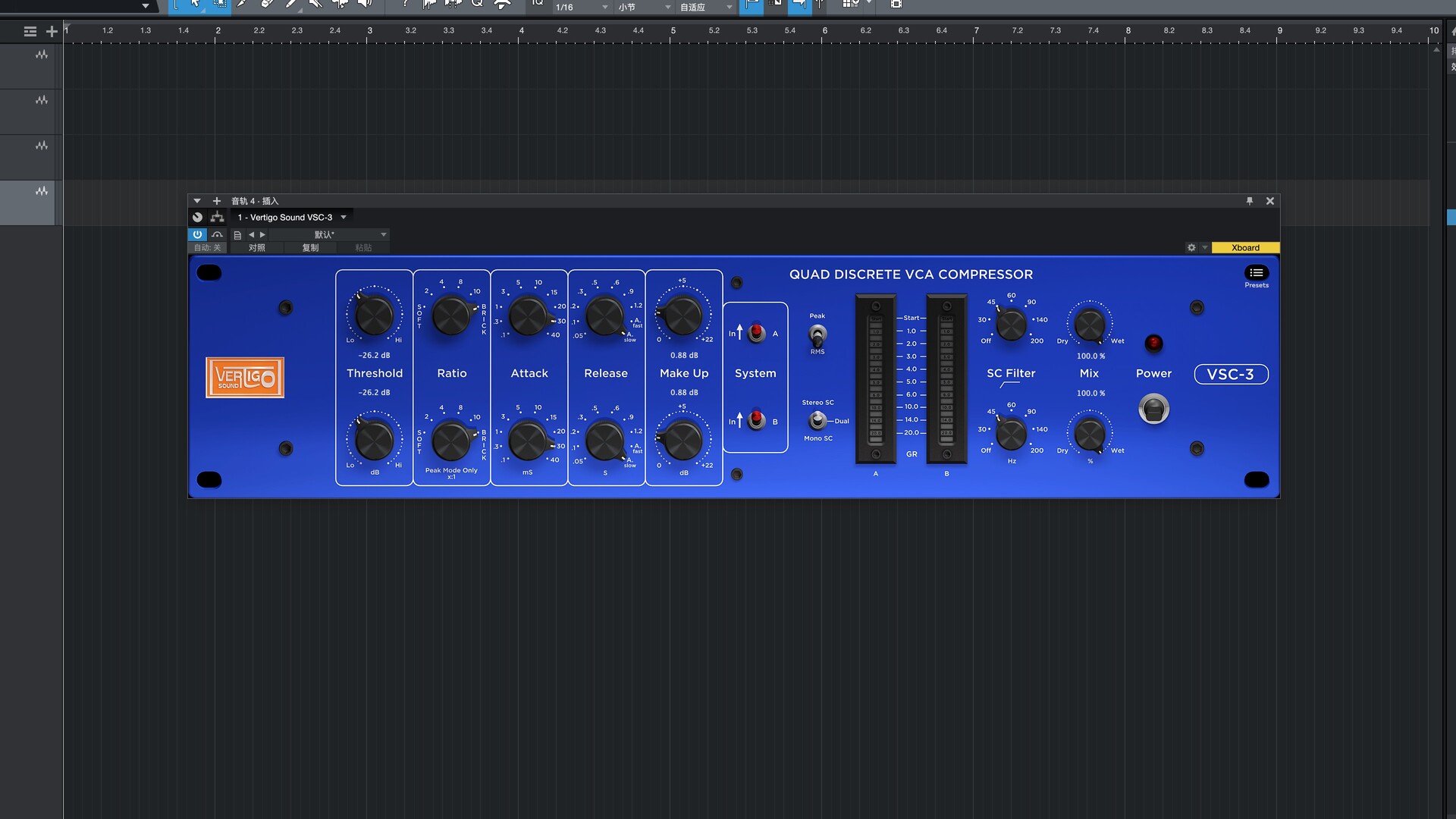The height and width of the screenshot is (819, 1456).
Task: Click the 复制 copy button
Action: 310,248
